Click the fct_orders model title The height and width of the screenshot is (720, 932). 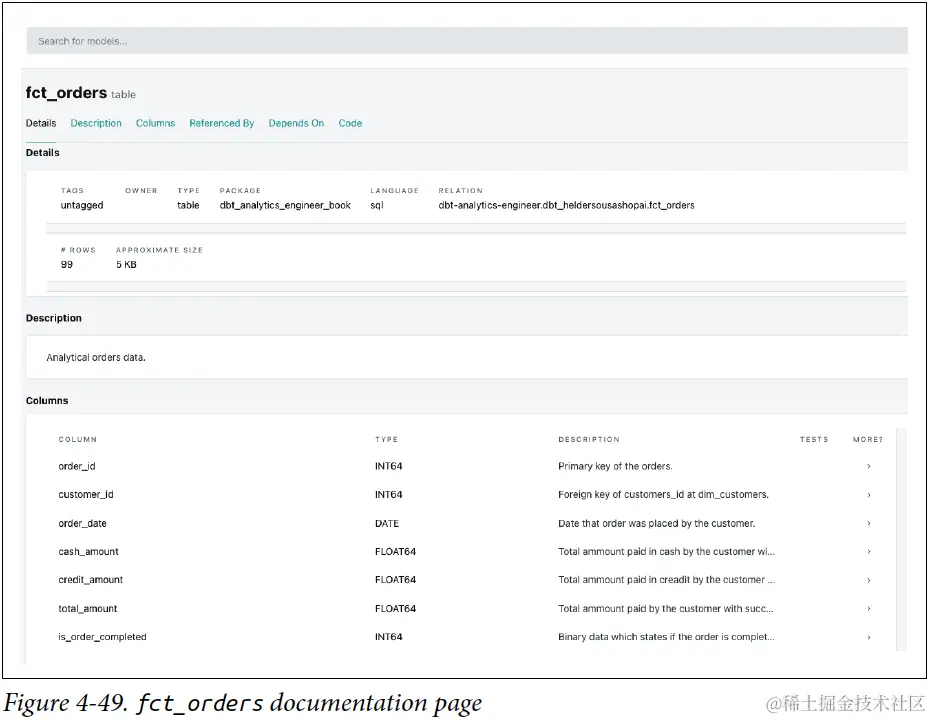pos(66,93)
